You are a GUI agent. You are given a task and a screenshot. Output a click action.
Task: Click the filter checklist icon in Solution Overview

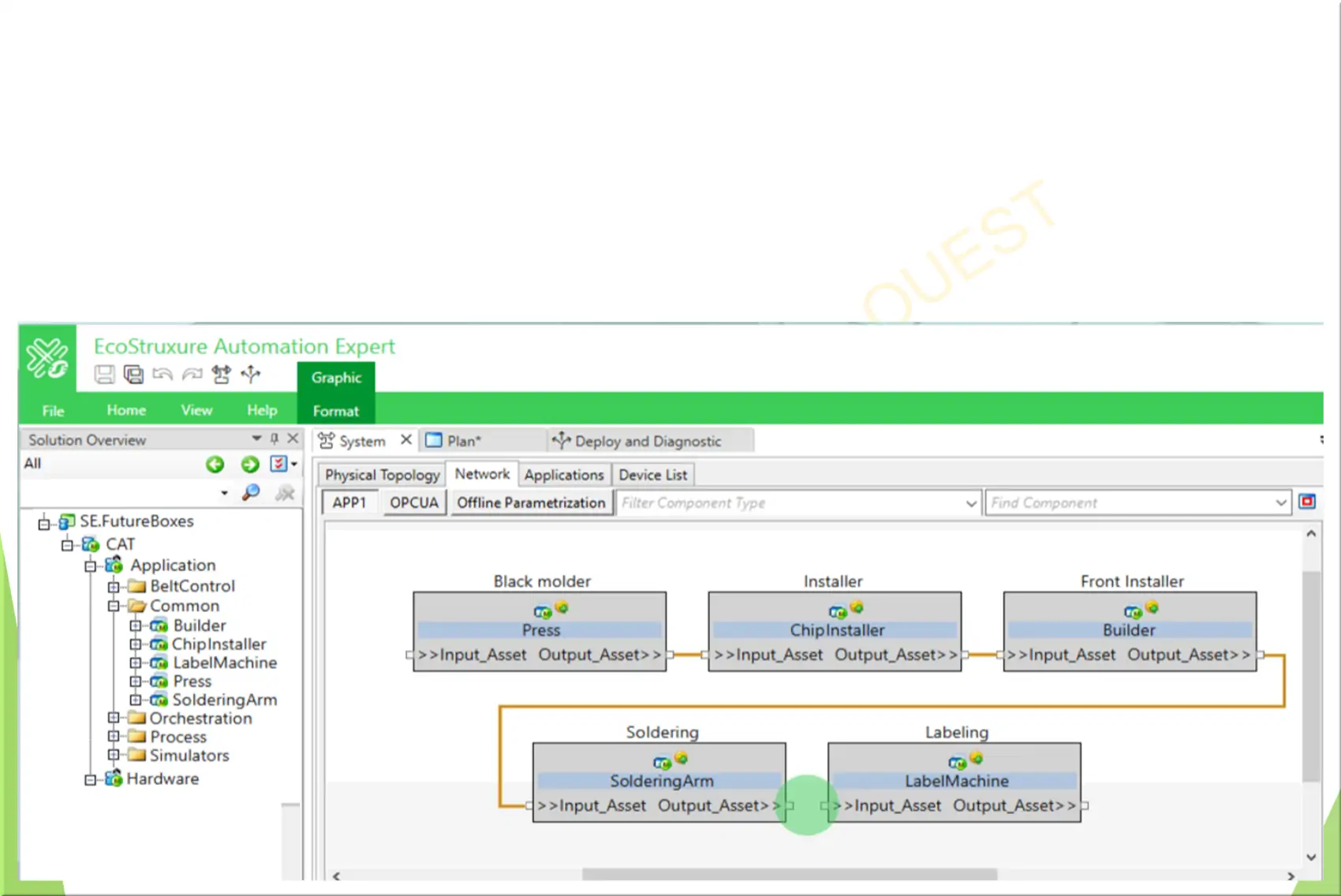(278, 464)
